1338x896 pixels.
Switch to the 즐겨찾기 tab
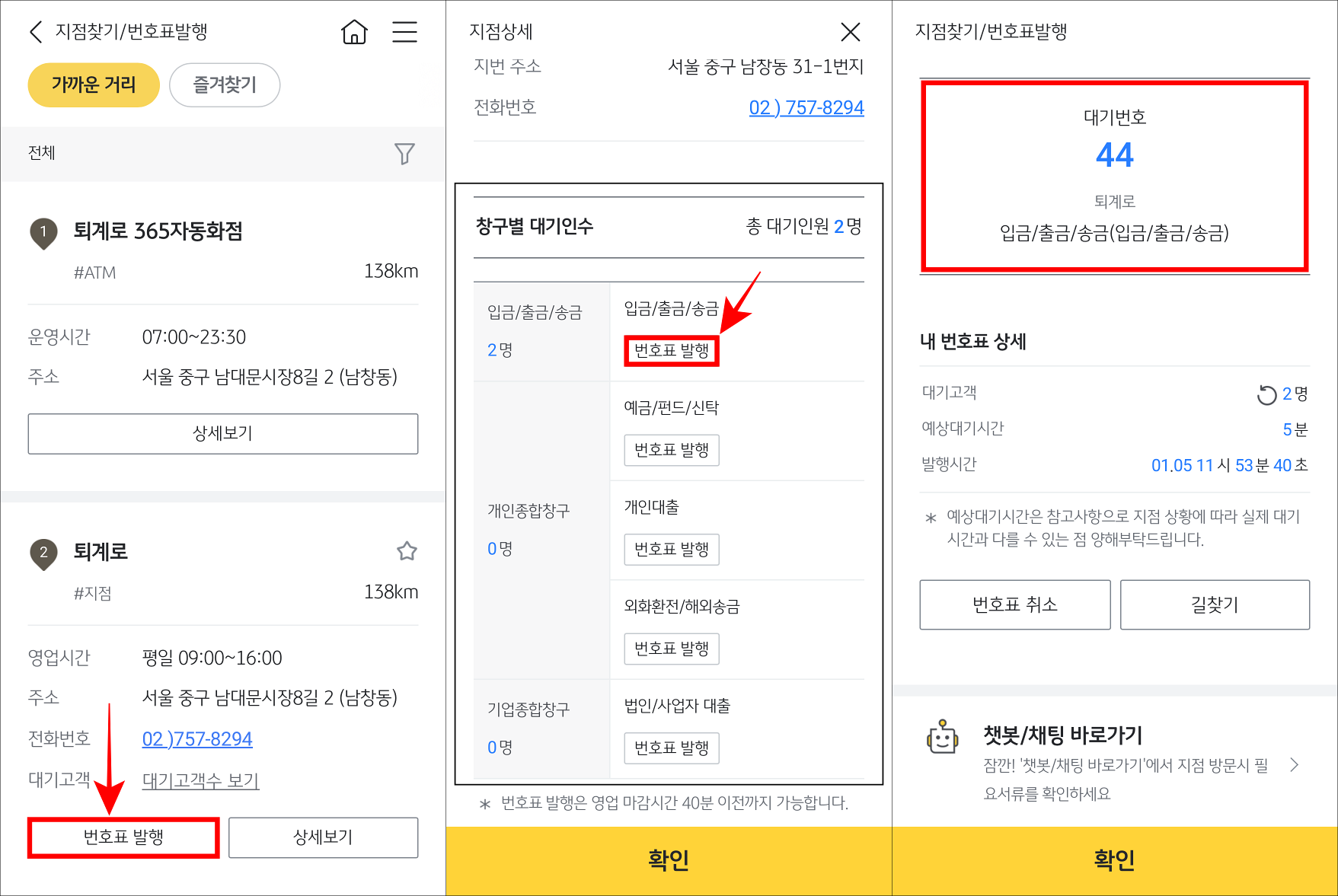pyautogui.click(x=224, y=85)
